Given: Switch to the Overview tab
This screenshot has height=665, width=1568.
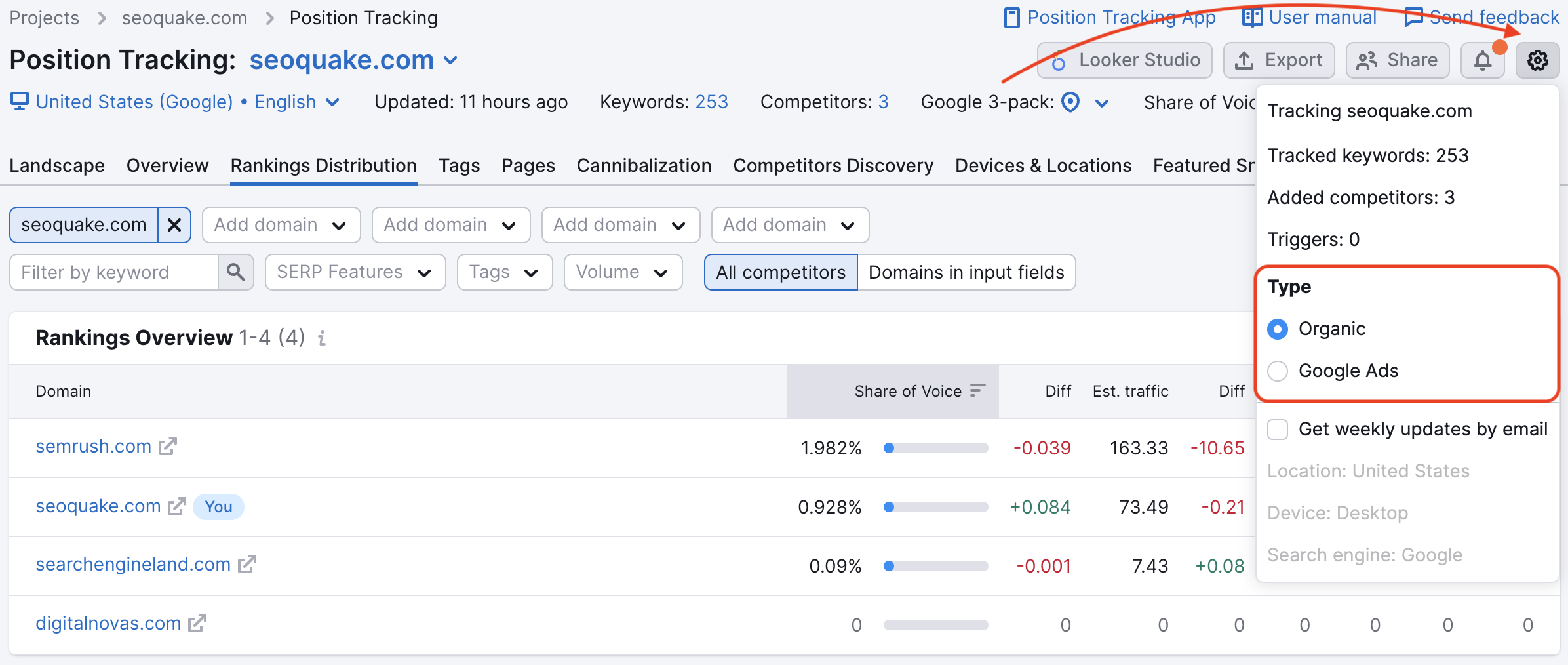Looking at the screenshot, I should (x=167, y=165).
